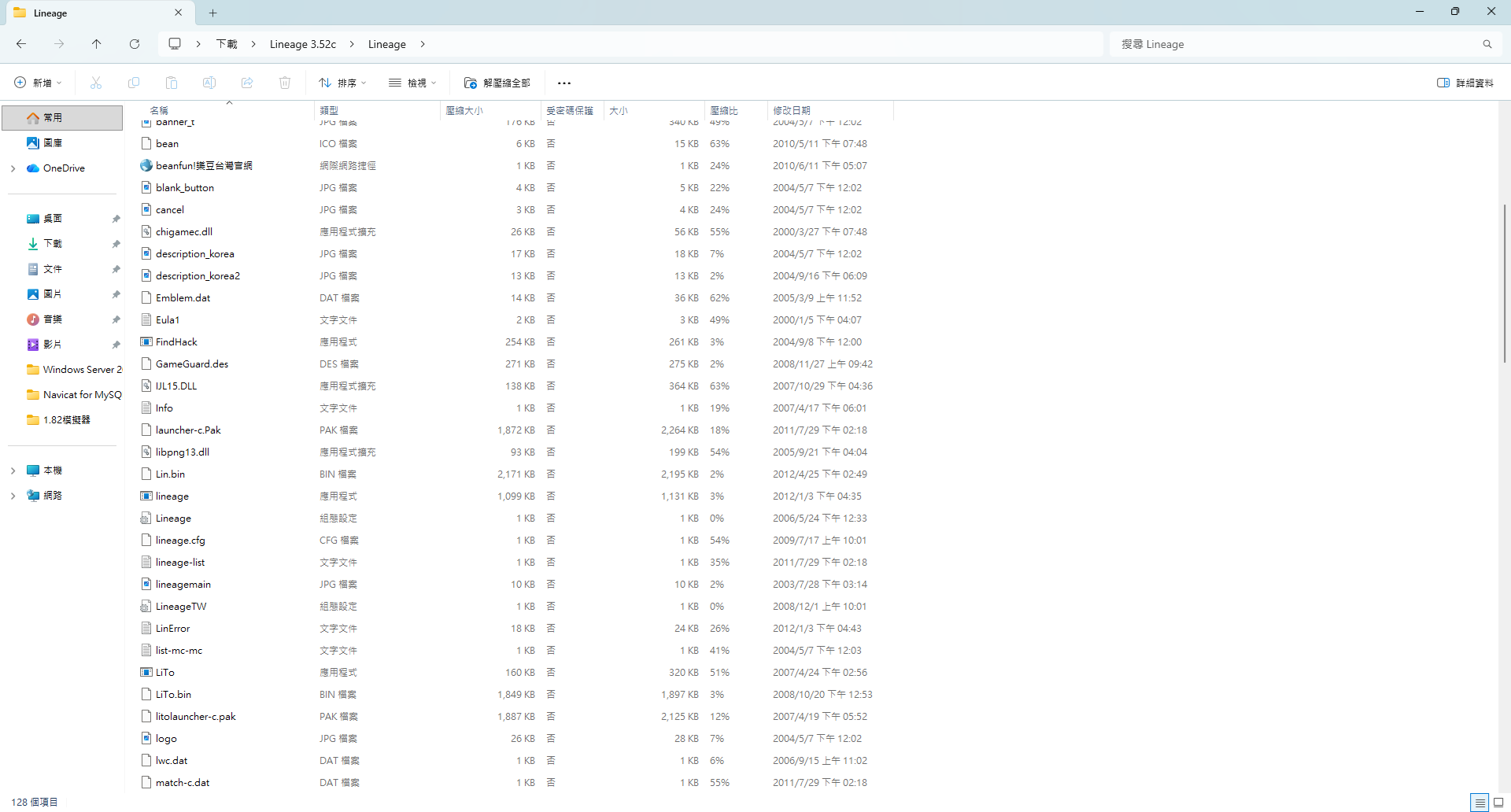Navigate to Downloads breadcrumb
Screen dimensions: 1511x812
227,44
